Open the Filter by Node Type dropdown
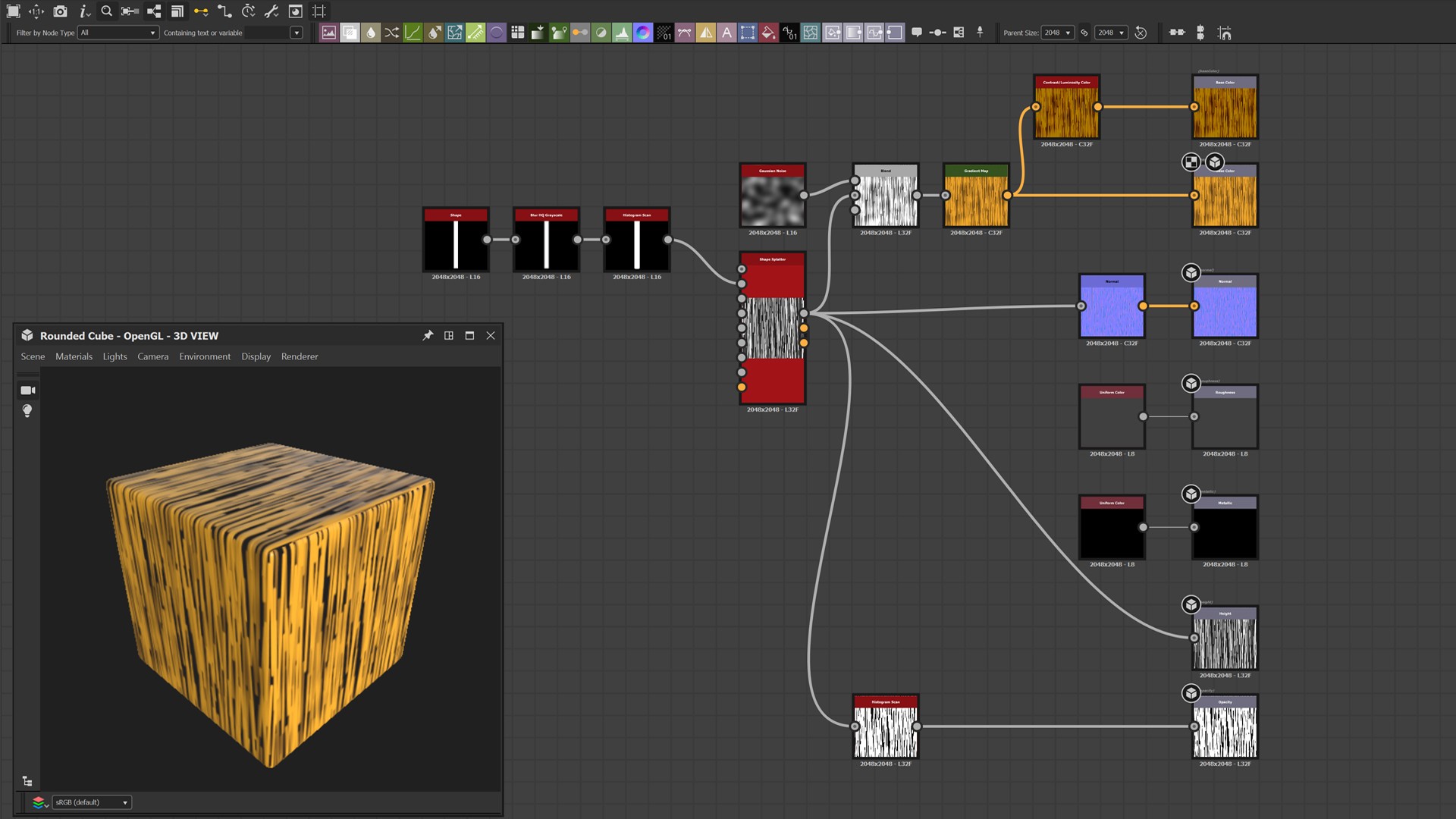This screenshot has height=819, width=1456. tap(118, 33)
